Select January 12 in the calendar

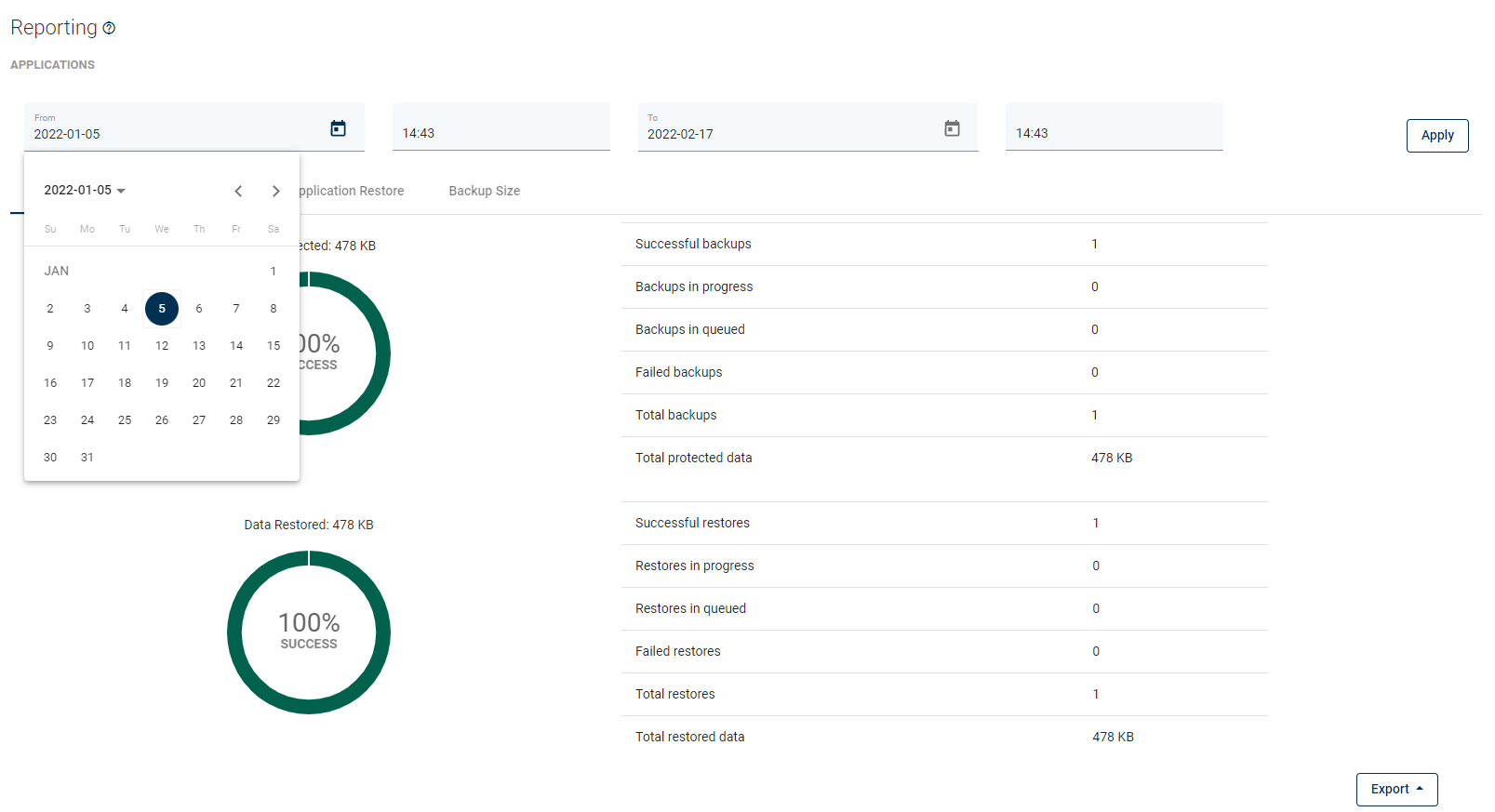tap(162, 346)
